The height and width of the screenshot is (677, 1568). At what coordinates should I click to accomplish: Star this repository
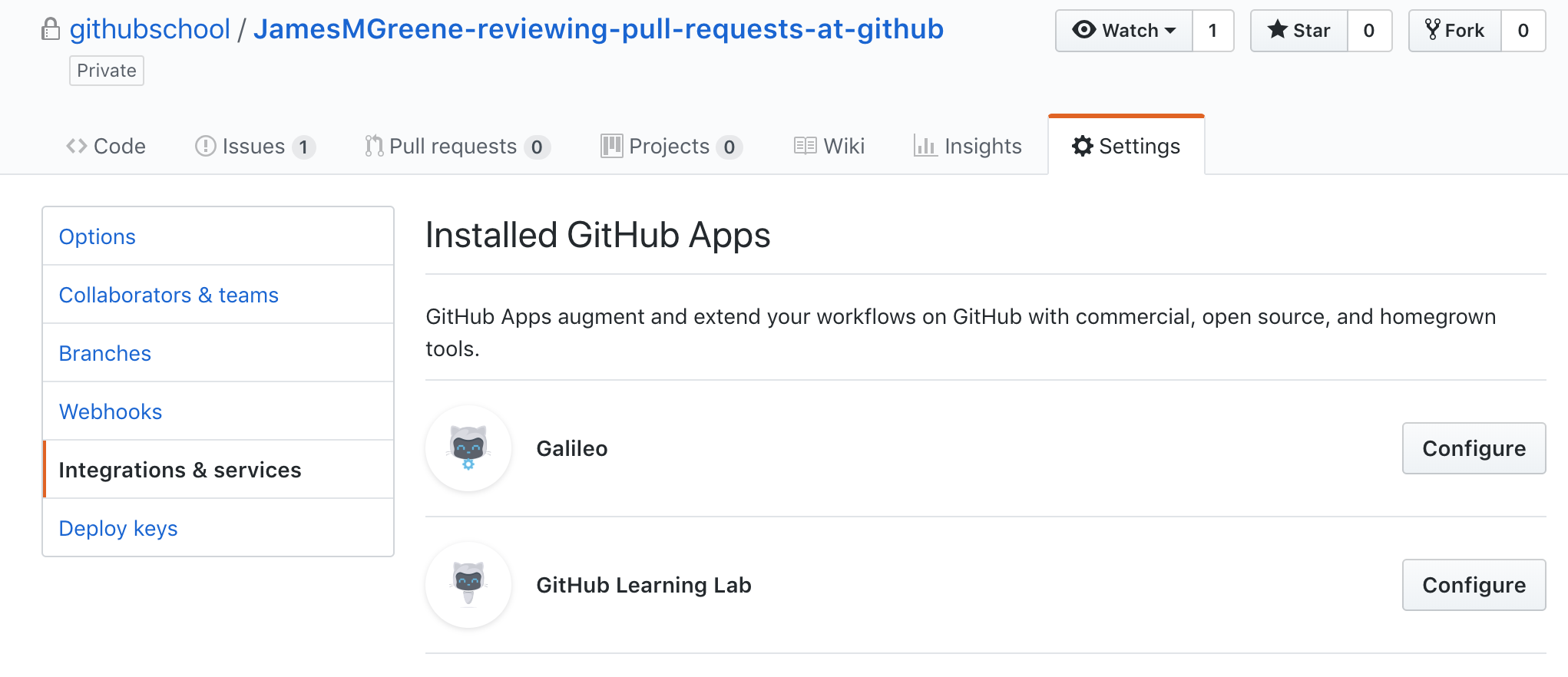[x=1299, y=31]
